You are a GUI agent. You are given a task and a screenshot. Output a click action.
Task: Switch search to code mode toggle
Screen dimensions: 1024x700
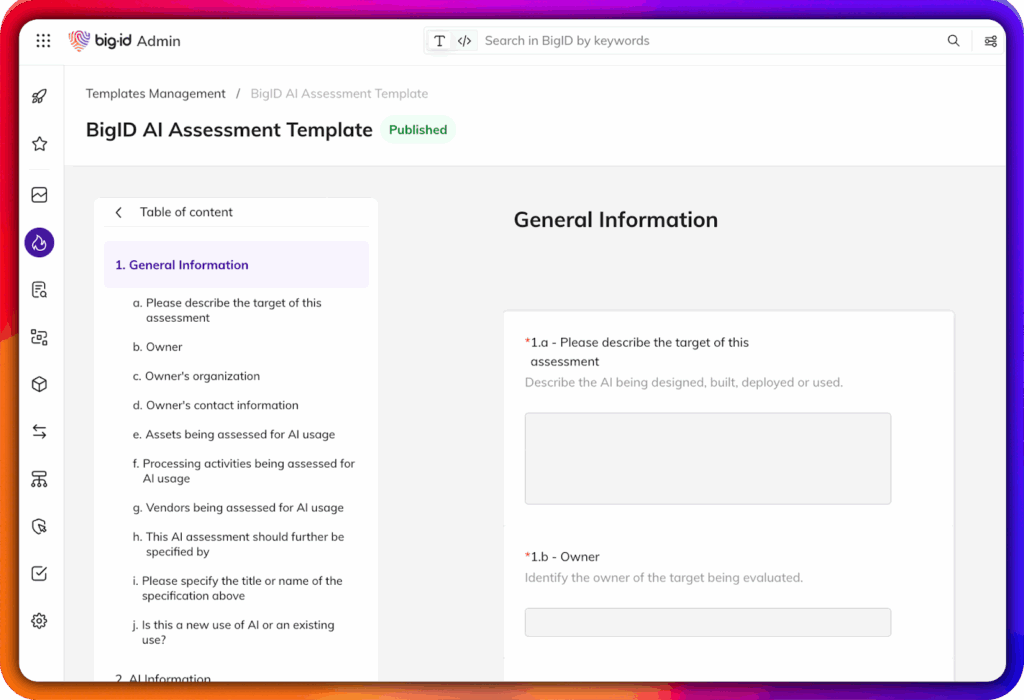click(x=464, y=41)
